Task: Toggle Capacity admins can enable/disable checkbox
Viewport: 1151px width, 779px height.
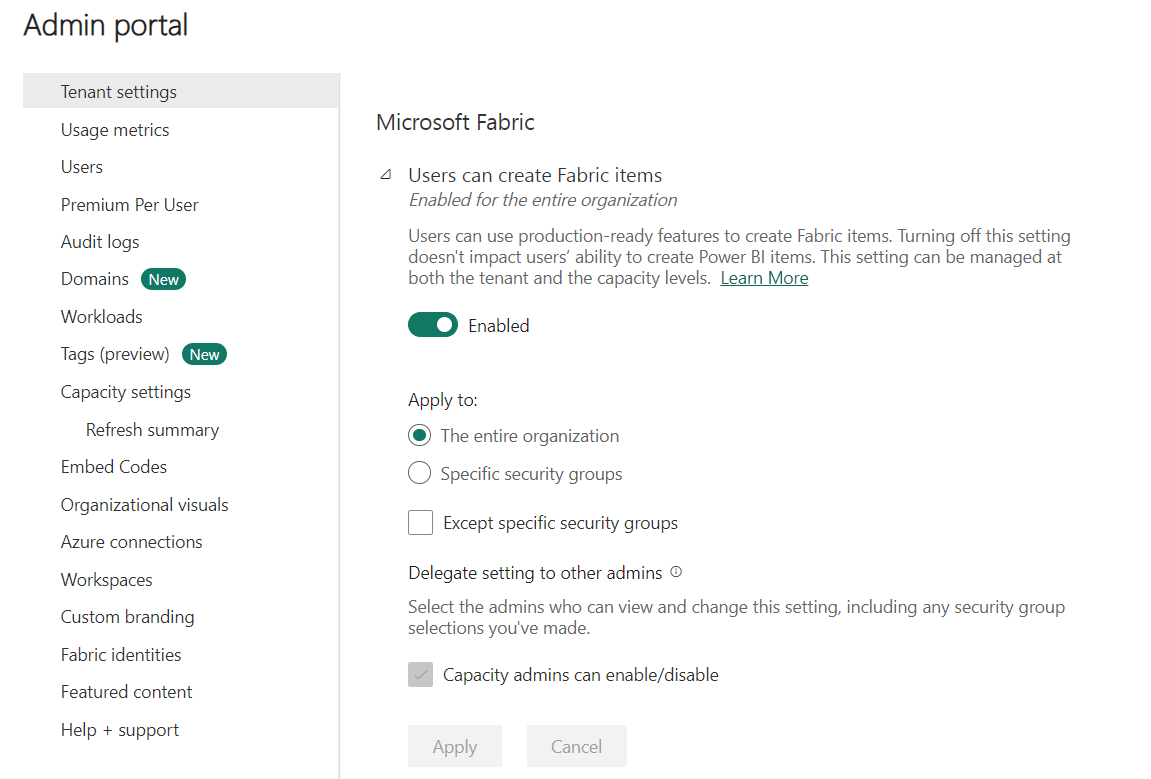Action: [421, 675]
